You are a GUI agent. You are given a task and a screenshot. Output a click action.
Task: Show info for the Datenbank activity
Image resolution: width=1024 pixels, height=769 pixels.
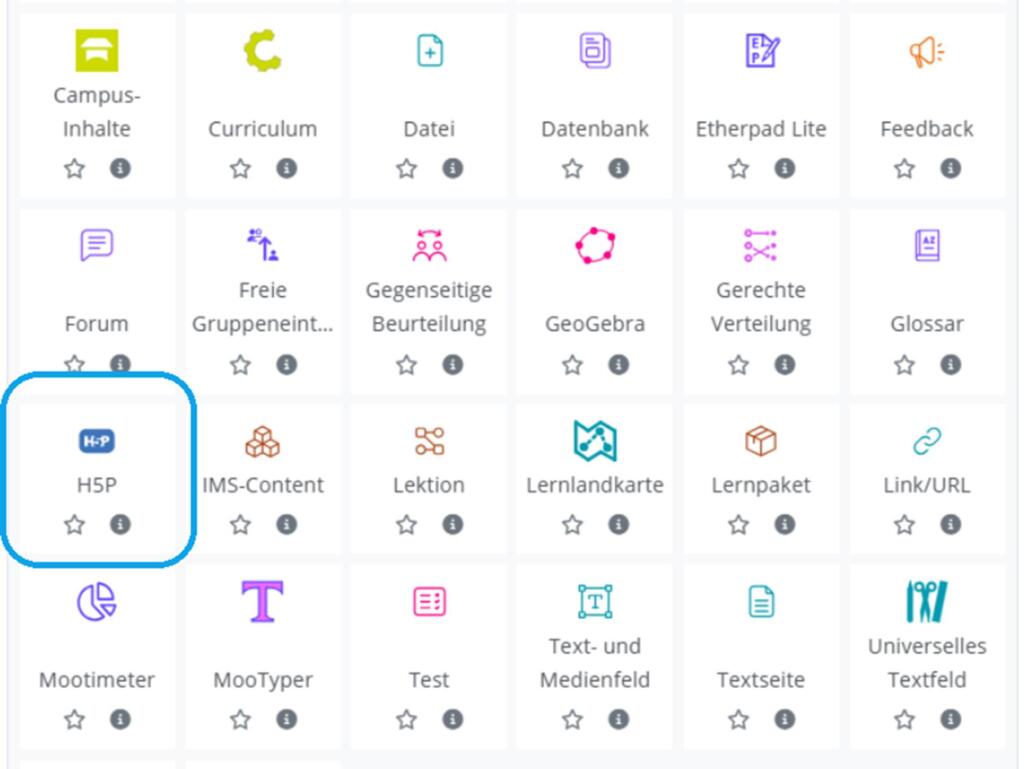(x=619, y=168)
